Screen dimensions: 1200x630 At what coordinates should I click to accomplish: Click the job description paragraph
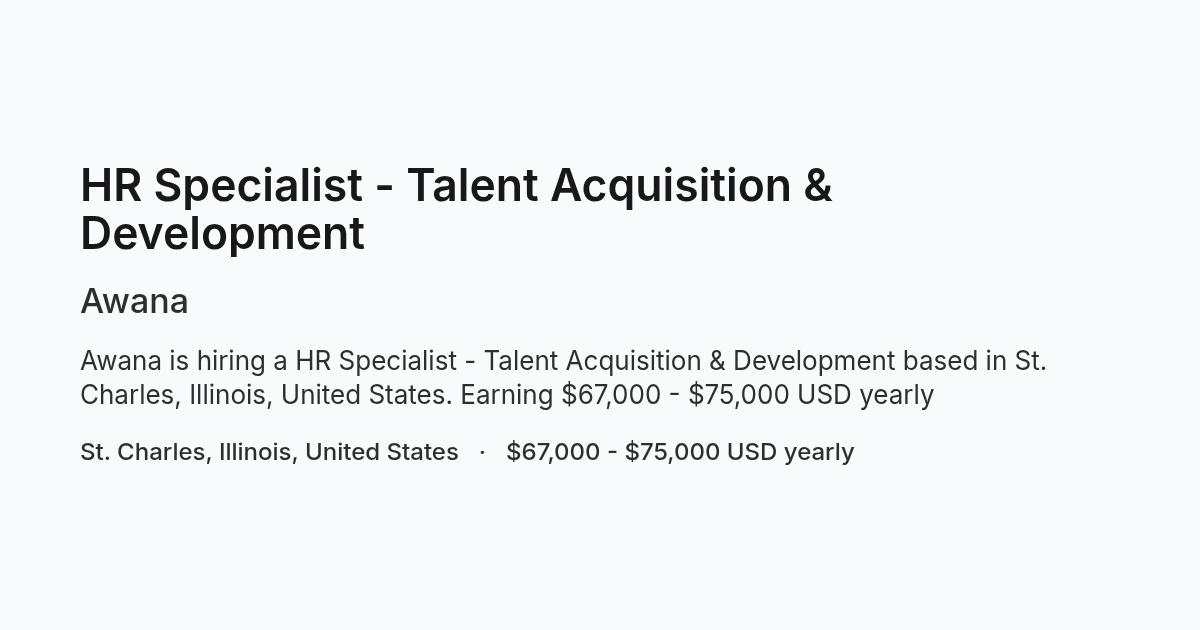(563, 378)
